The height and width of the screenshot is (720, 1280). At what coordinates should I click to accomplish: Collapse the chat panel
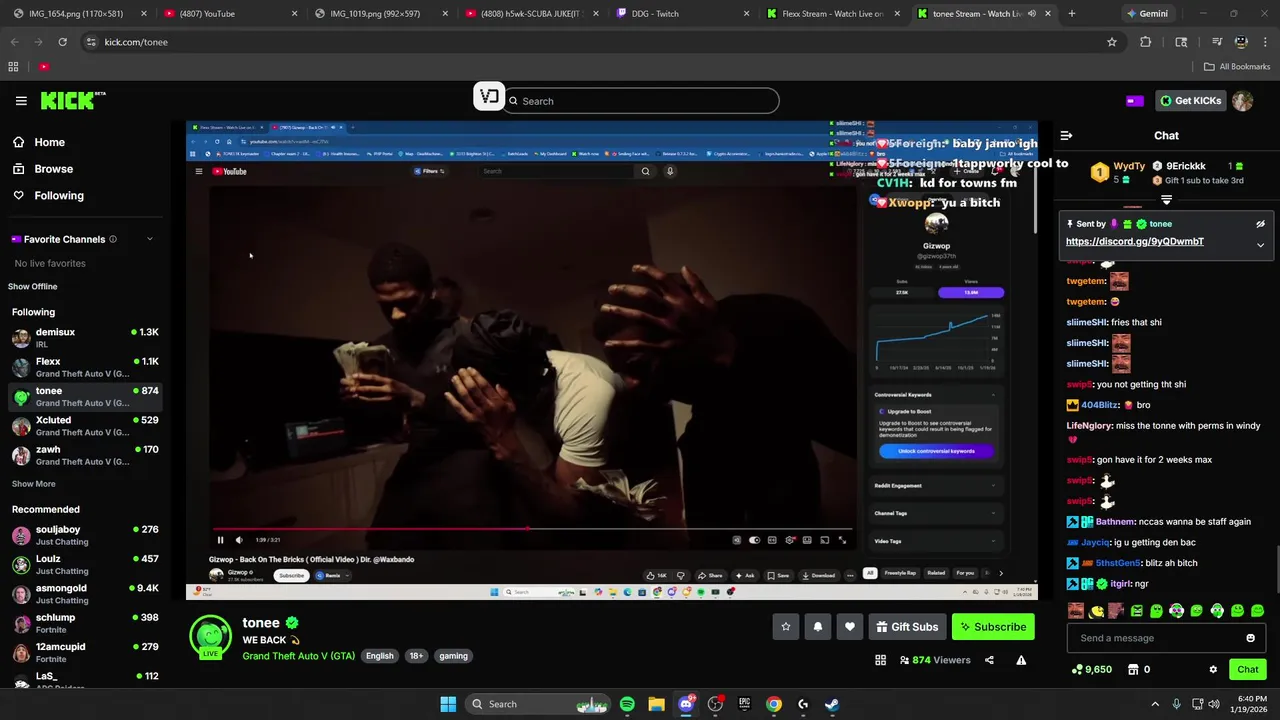tap(1066, 135)
